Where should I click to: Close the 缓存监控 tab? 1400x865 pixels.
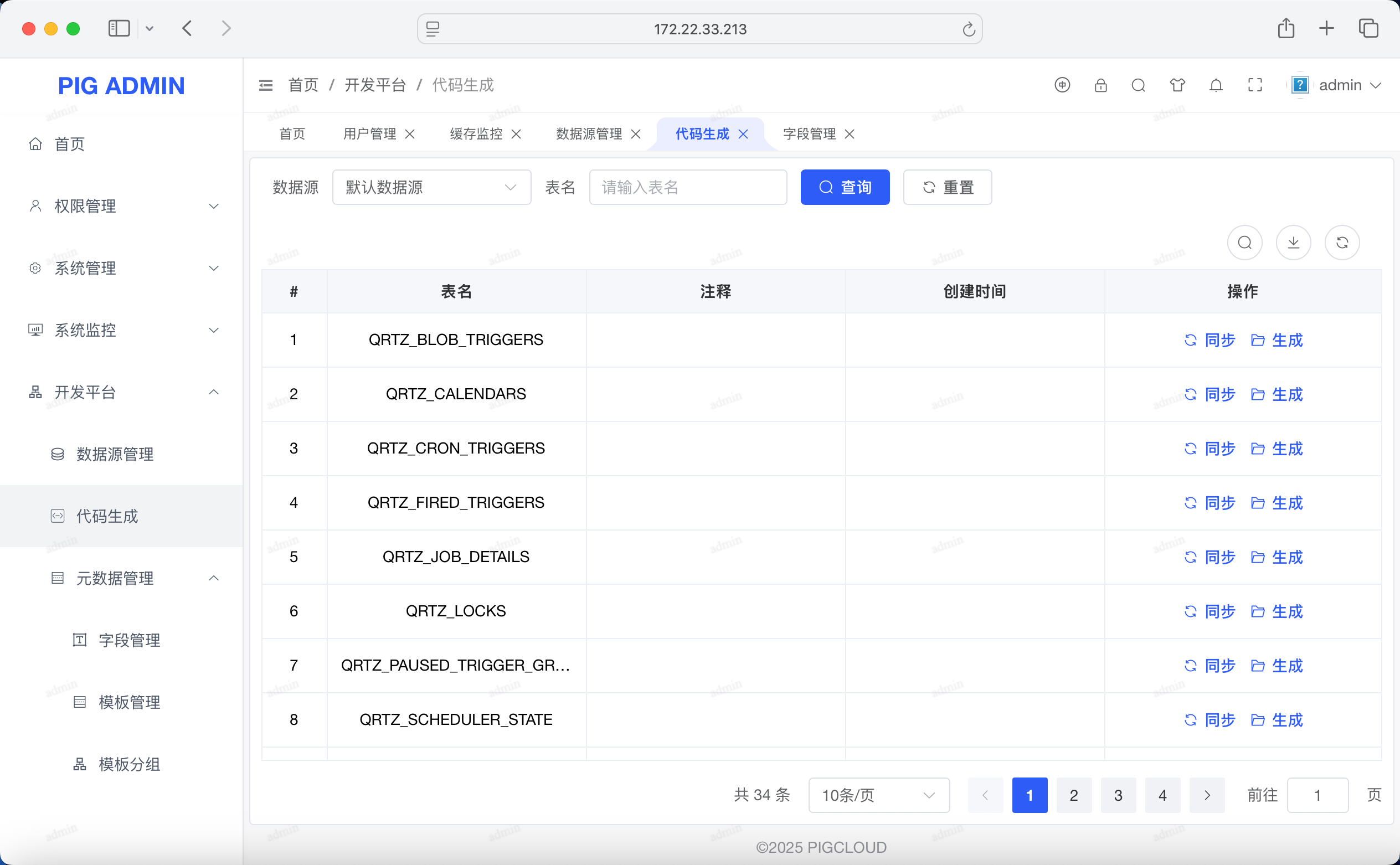click(516, 134)
